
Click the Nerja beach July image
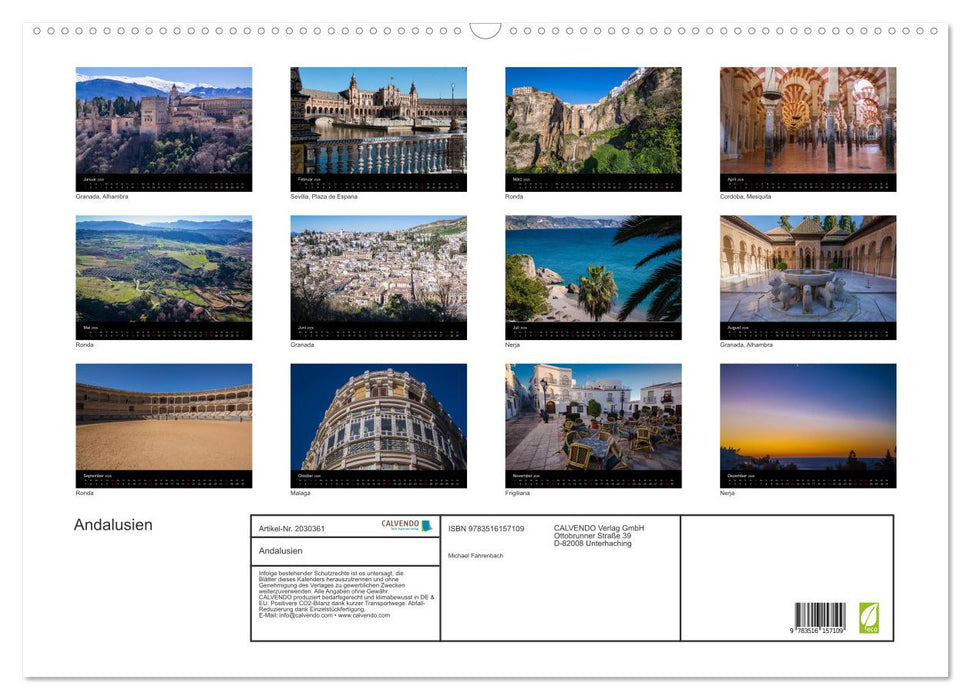tap(593, 270)
